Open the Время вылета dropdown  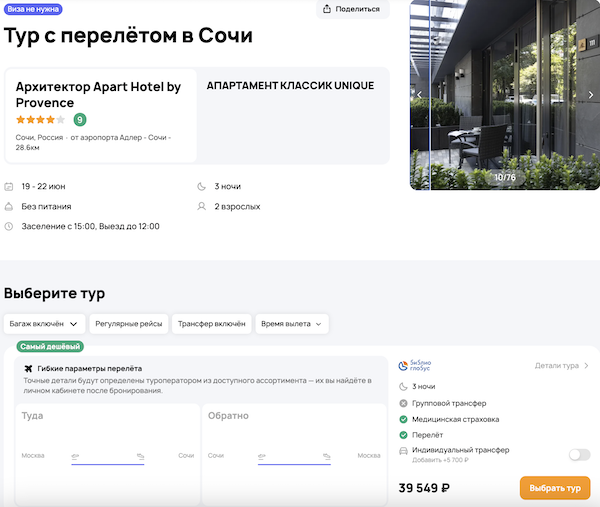291,324
